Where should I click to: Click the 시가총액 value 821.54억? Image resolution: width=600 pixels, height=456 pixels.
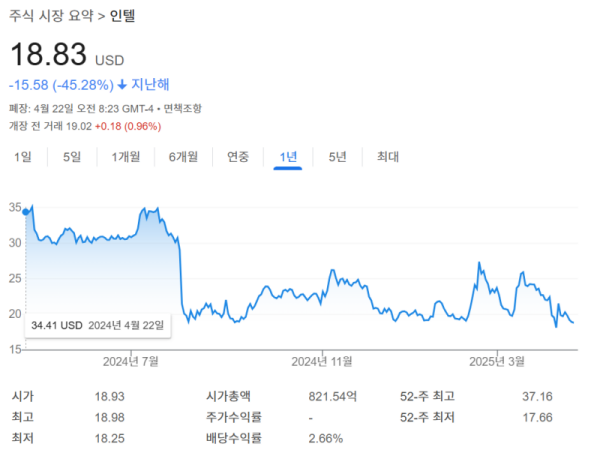333,396
